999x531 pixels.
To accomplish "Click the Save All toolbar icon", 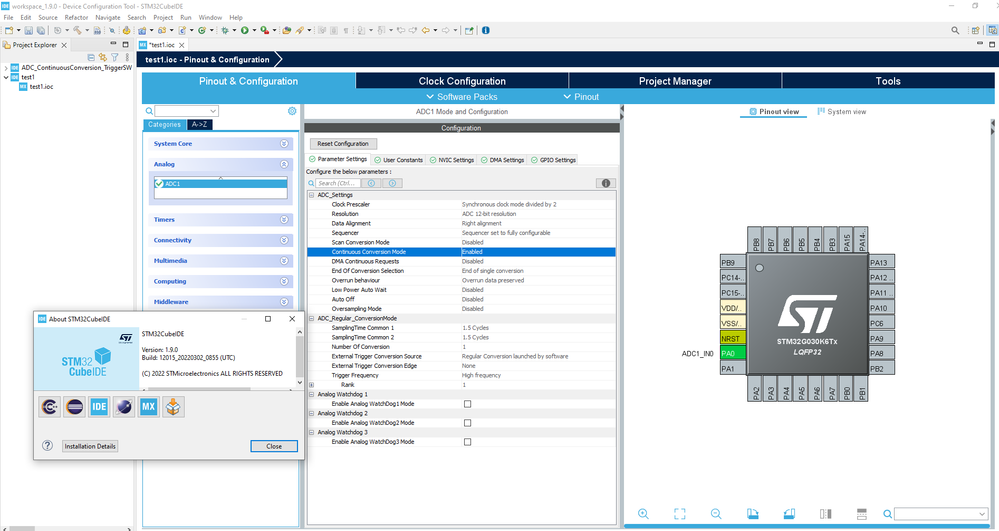I will (x=40, y=30).
